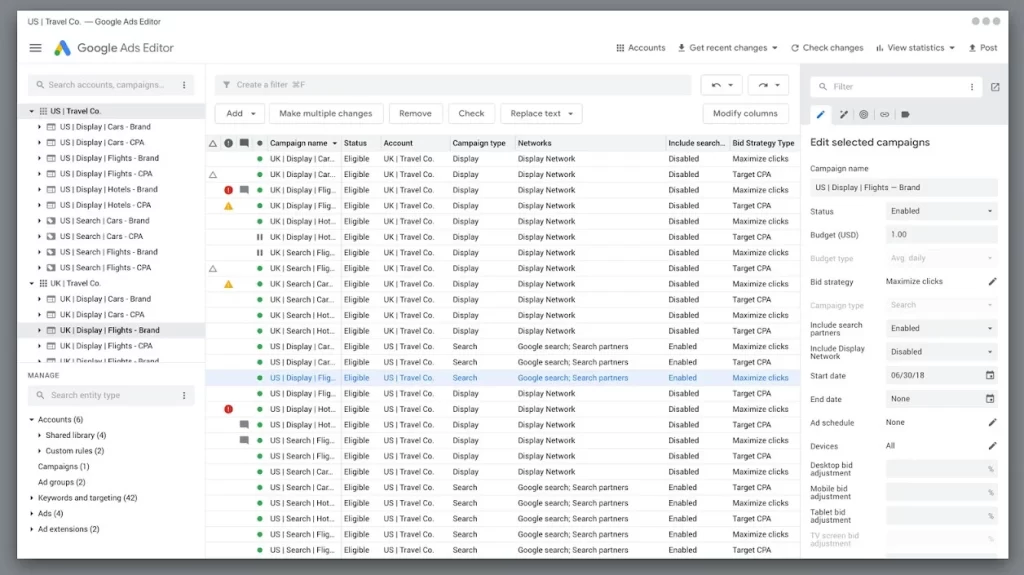Viewport: 1024px width, 575px height.
Task: Select UK | Display | Flights - Brand campaign
Action: [109, 331]
